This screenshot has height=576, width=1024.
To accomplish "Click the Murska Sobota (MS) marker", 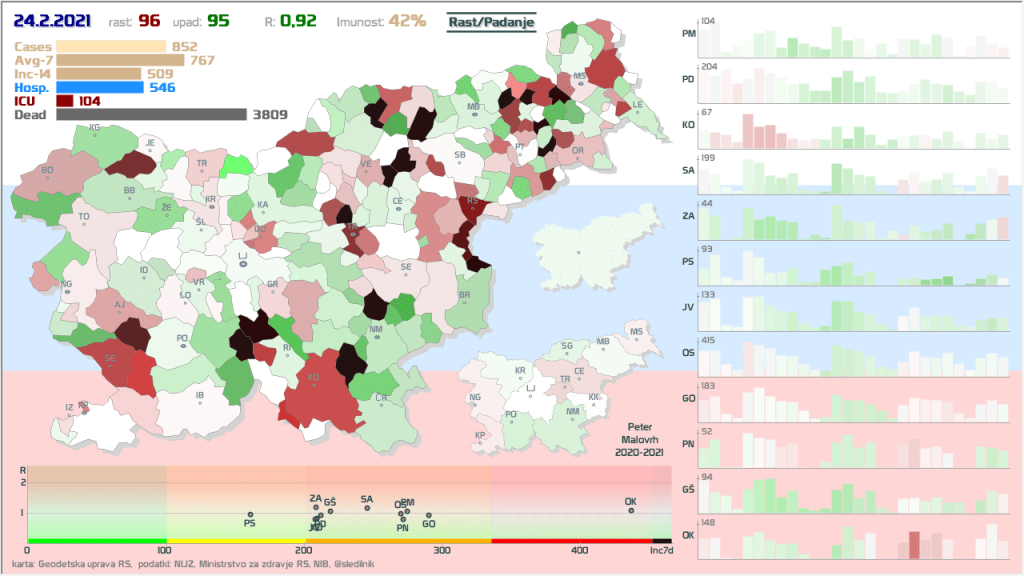I will (579, 84).
